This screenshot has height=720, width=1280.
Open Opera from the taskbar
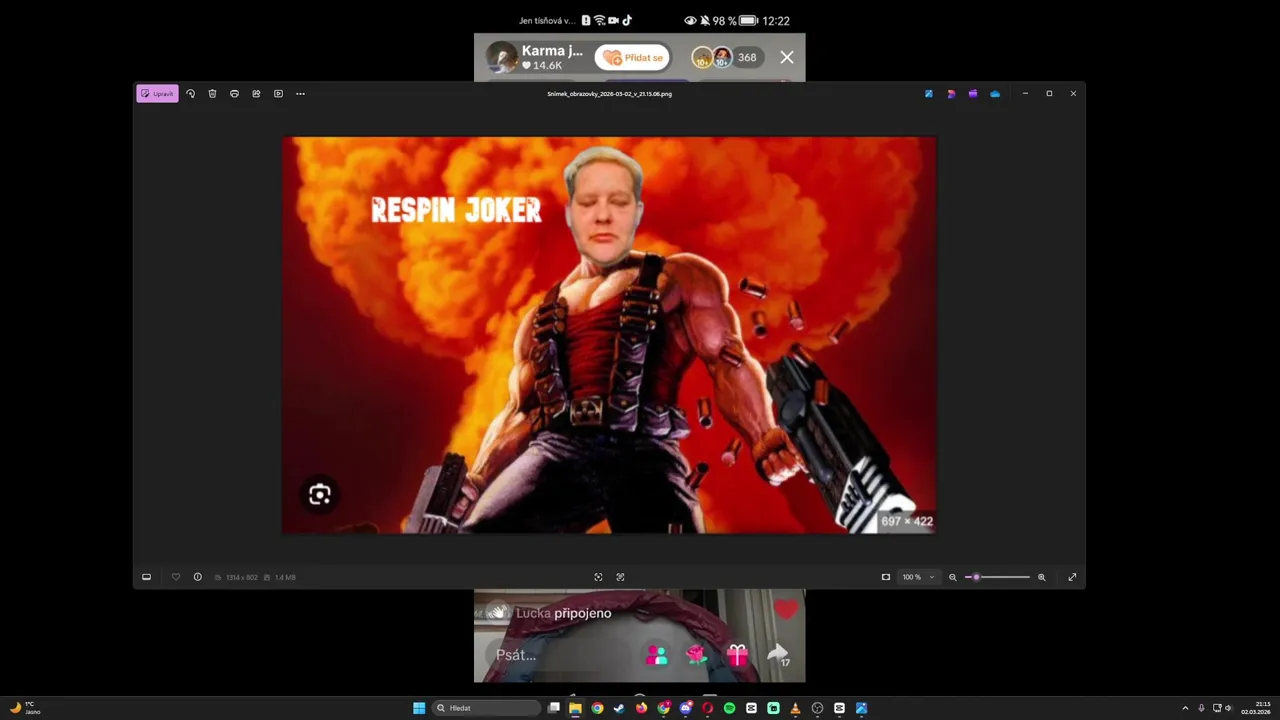[707, 708]
